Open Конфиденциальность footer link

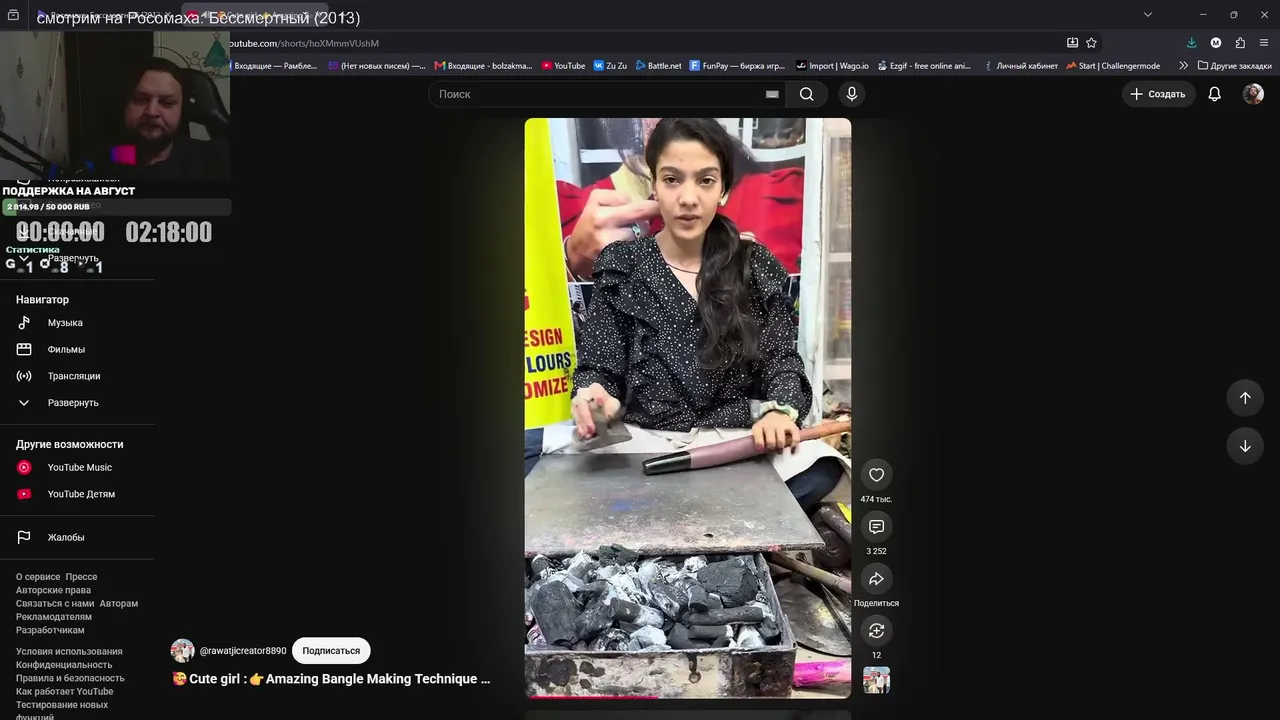point(64,665)
